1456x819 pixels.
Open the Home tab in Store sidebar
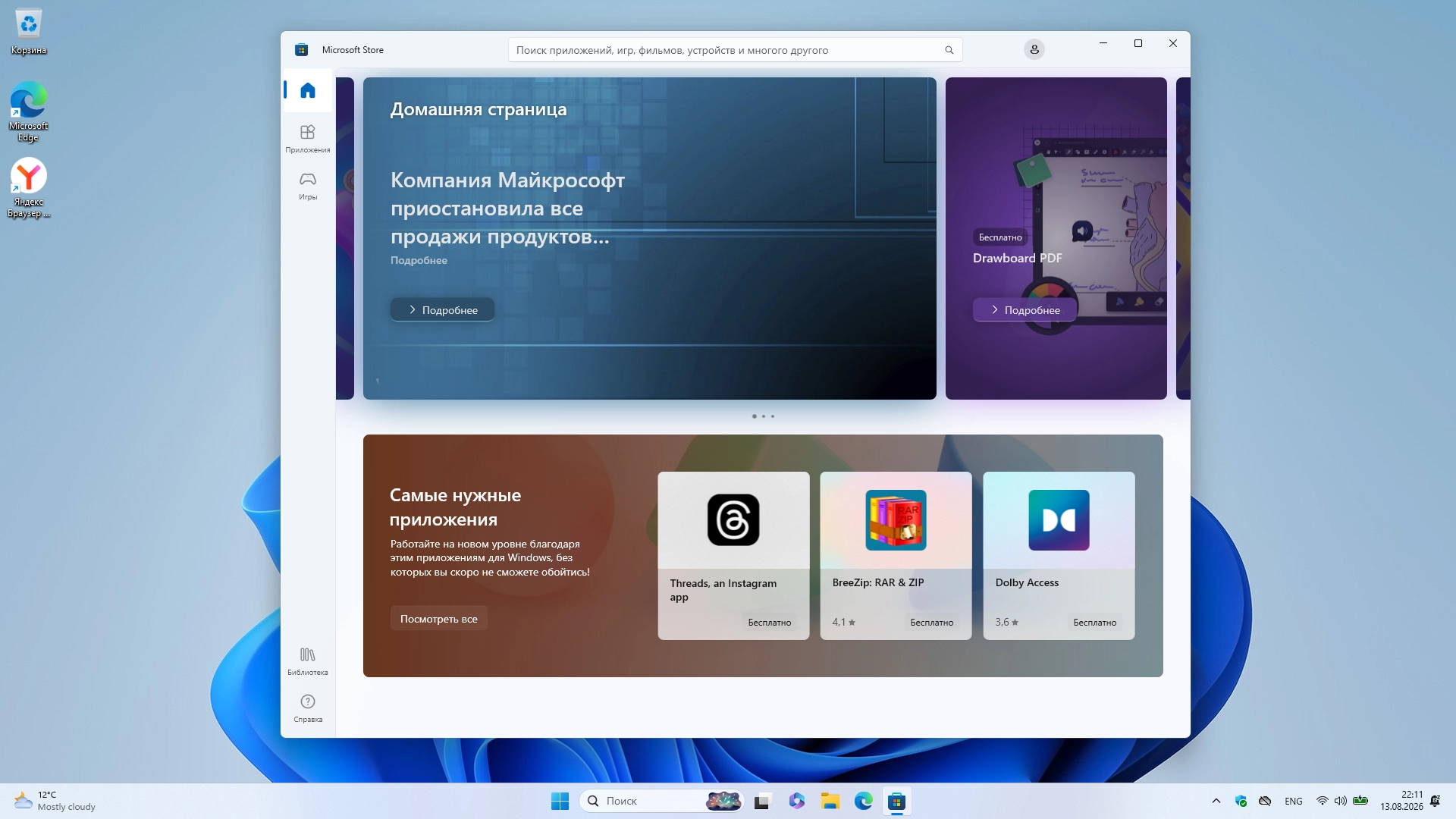[x=307, y=90]
